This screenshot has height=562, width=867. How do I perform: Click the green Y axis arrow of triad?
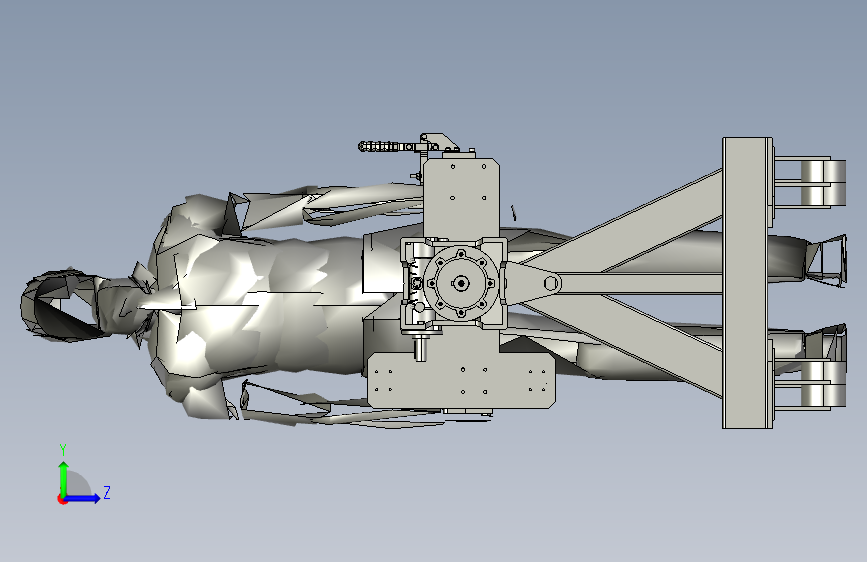coord(64,478)
